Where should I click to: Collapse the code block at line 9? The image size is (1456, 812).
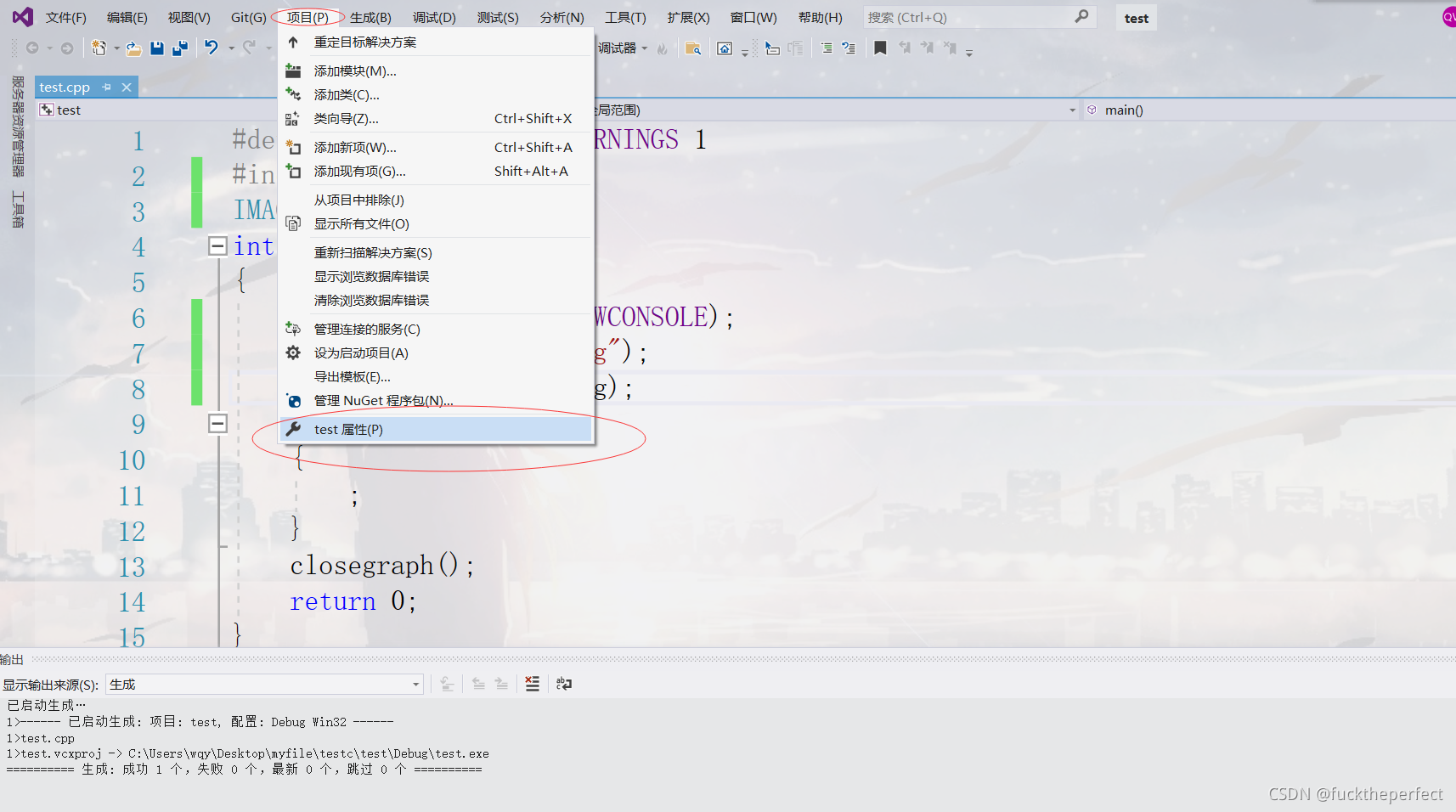pos(217,423)
